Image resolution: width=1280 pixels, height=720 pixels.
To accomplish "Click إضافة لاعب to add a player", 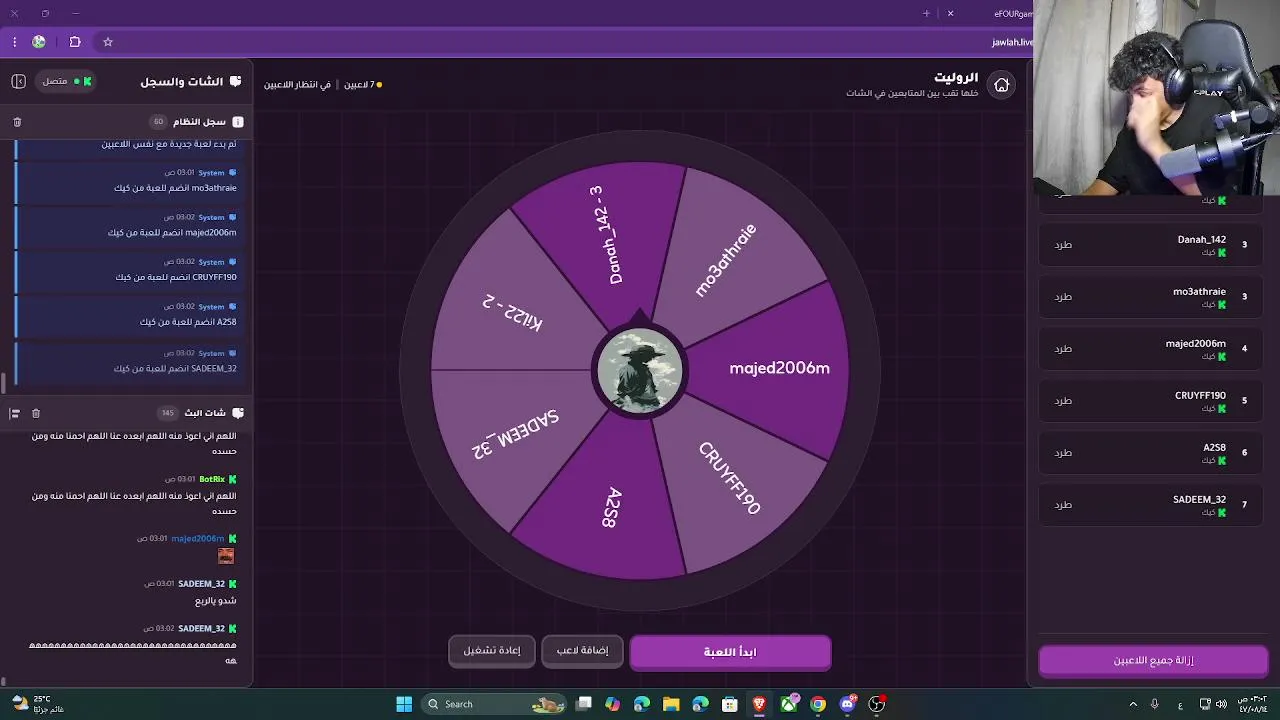I will (582, 651).
